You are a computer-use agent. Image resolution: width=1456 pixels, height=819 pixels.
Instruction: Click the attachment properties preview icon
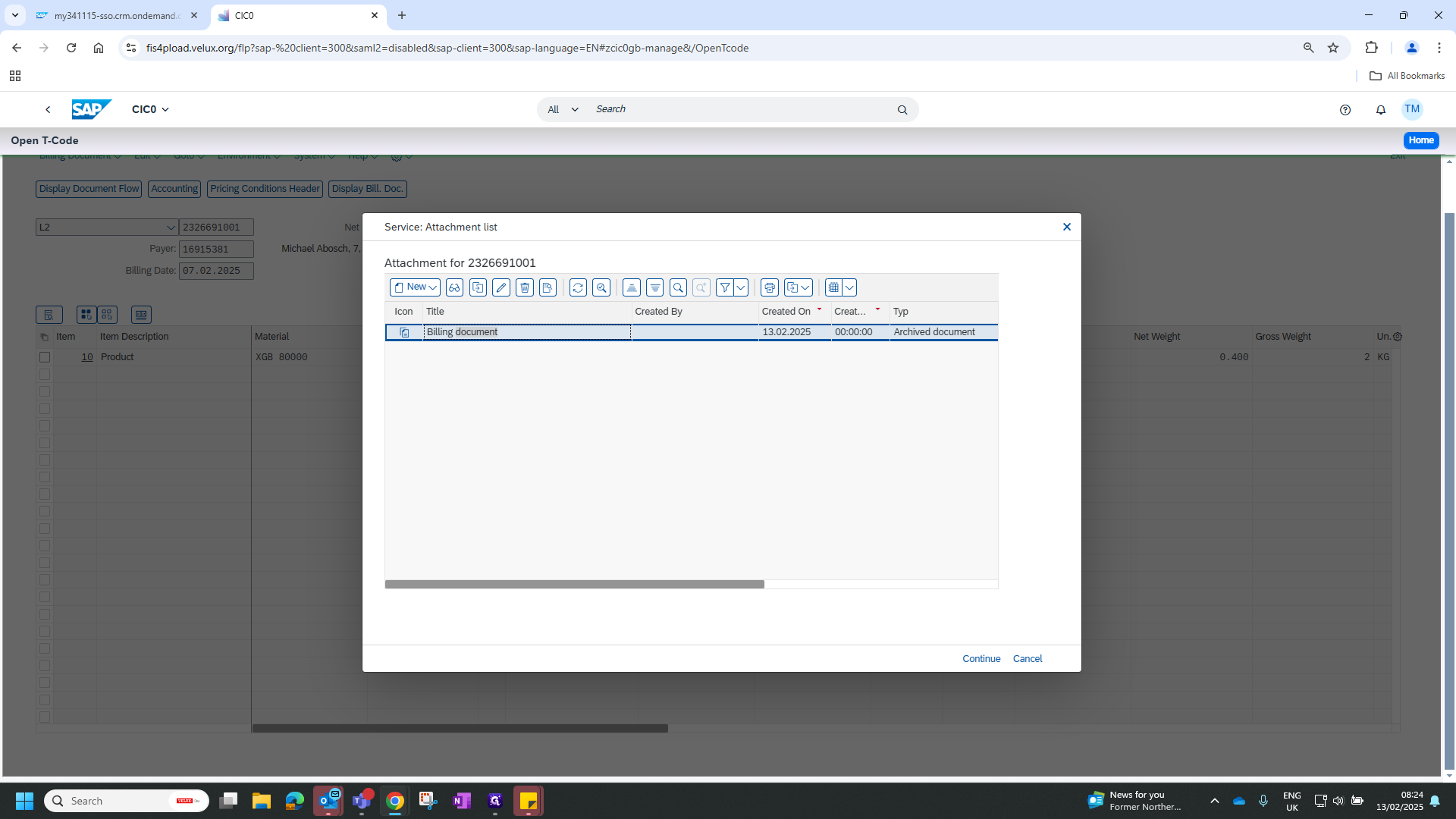pyautogui.click(x=548, y=287)
